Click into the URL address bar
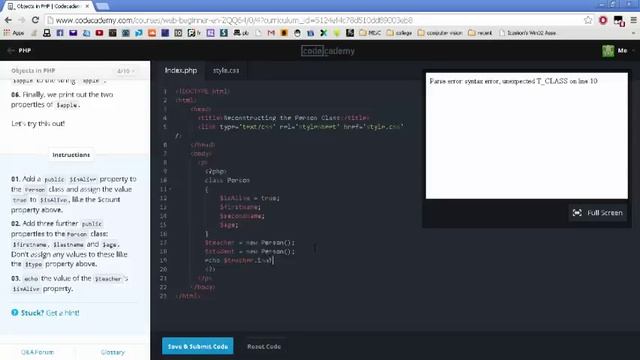640x360 pixels. coord(314,20)
